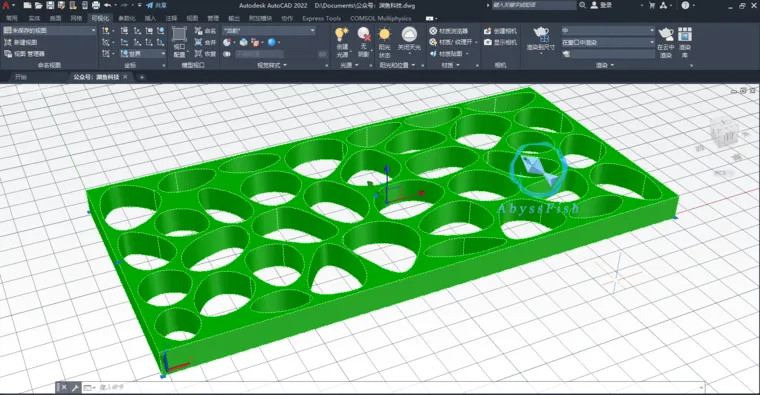Switch to the Express Tools ribbon tab
760x395 pixels.
click(x=321, y=18)
